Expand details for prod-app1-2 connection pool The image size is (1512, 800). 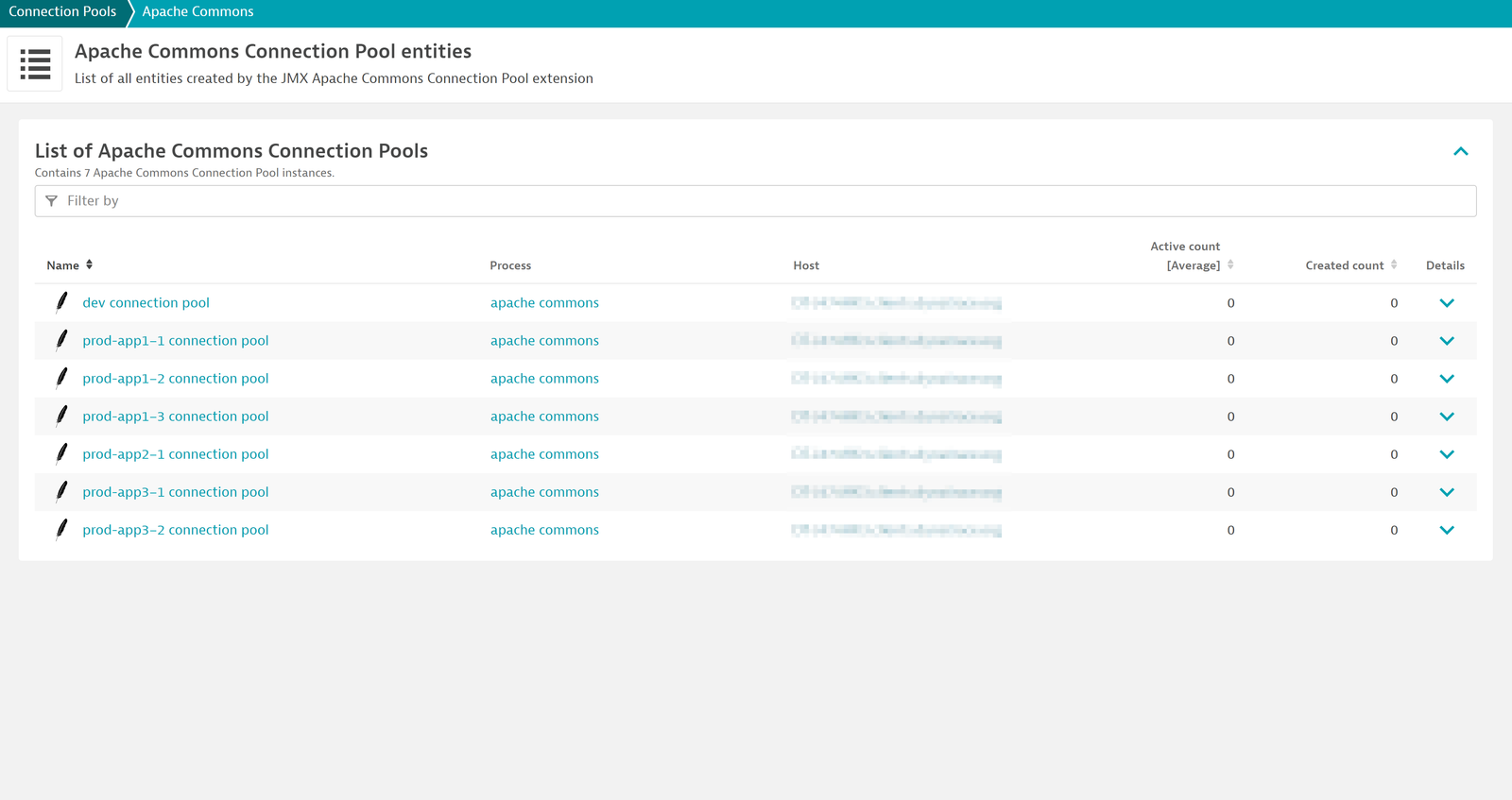[1446, 379]
